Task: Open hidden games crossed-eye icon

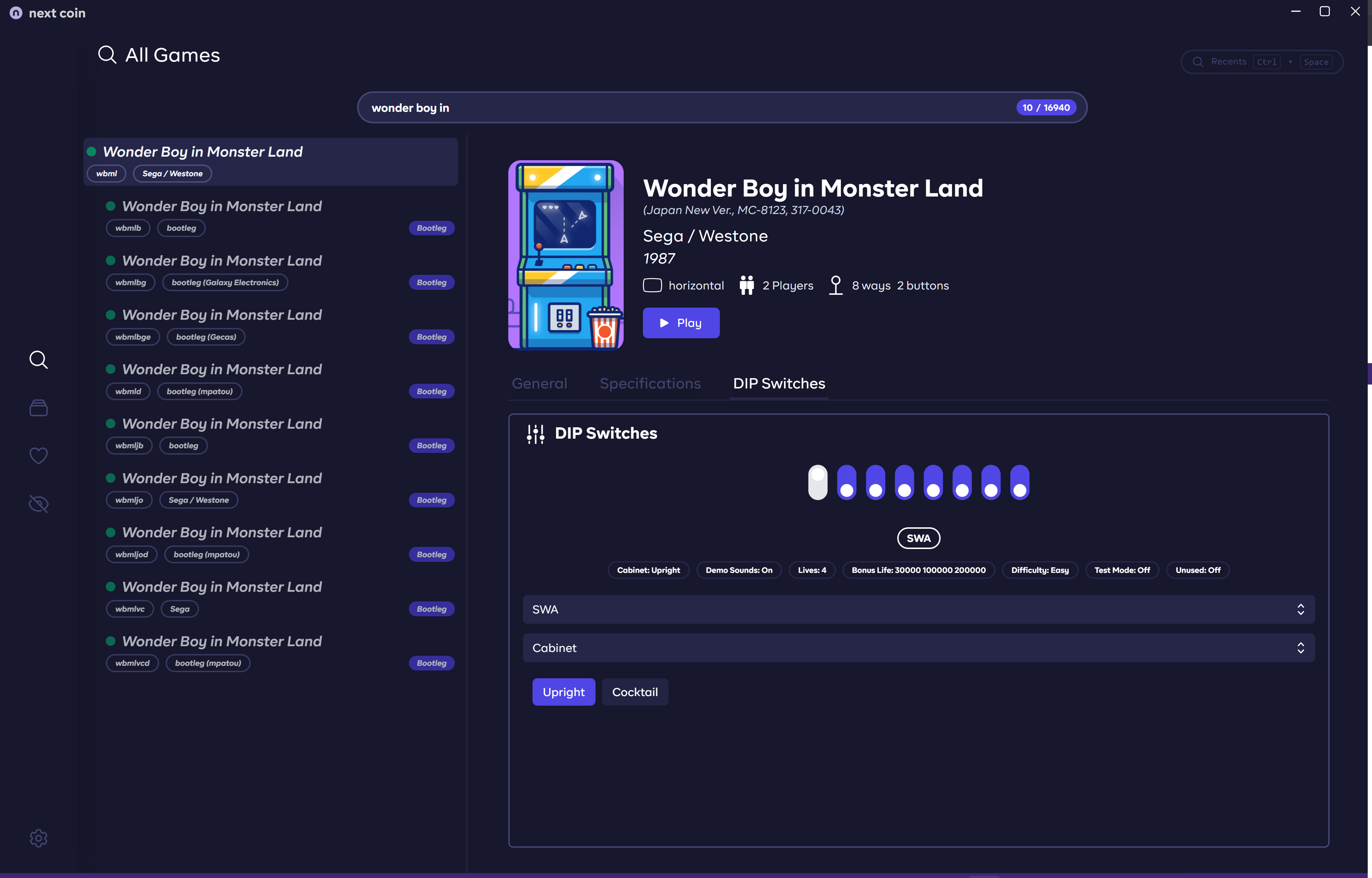Action: click(x=38, y=504)
